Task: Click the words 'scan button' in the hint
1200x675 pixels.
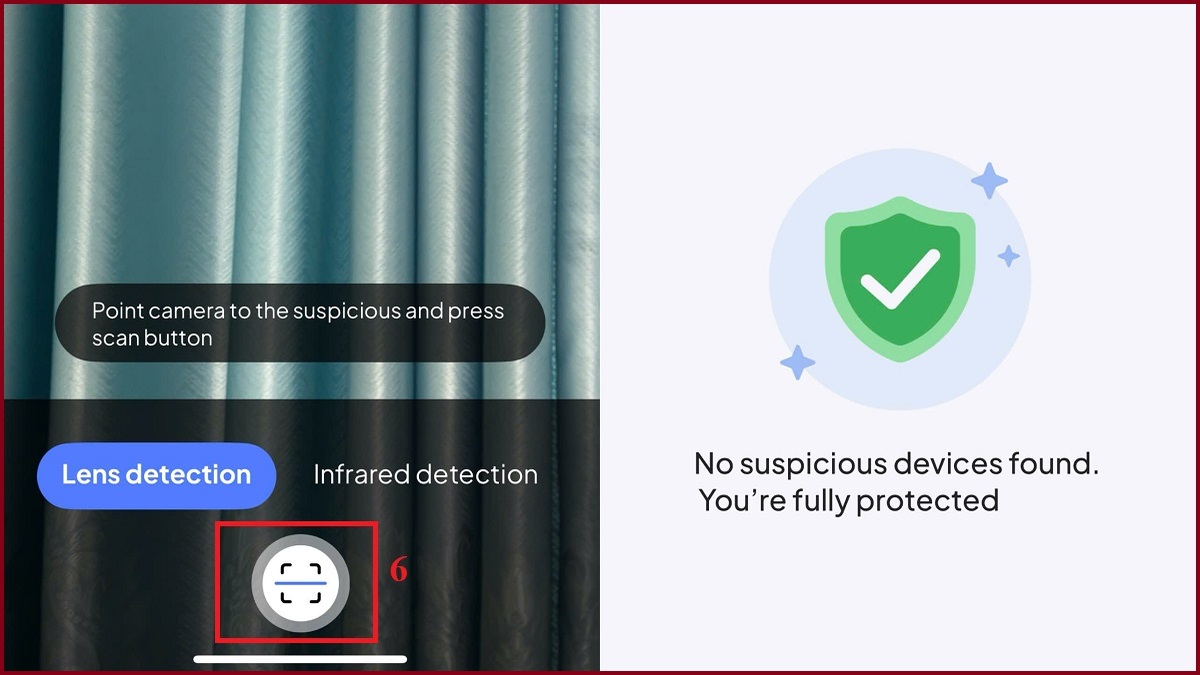Action: [152, 338]
